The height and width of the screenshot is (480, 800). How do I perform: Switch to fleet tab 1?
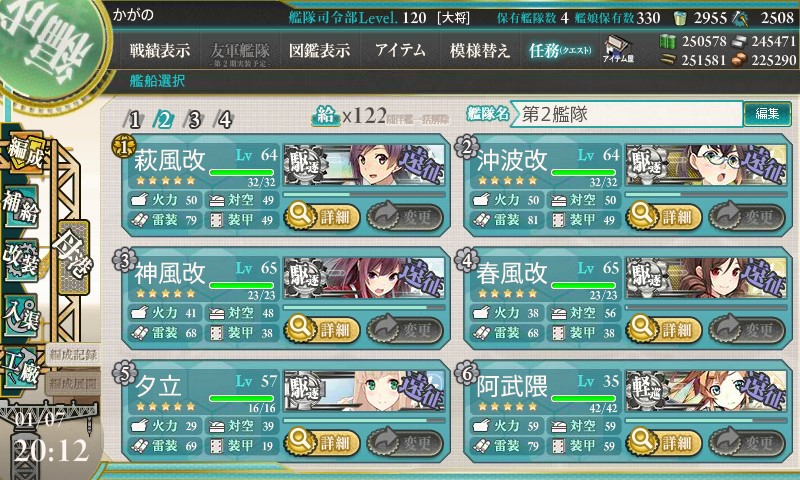(134, 120)
